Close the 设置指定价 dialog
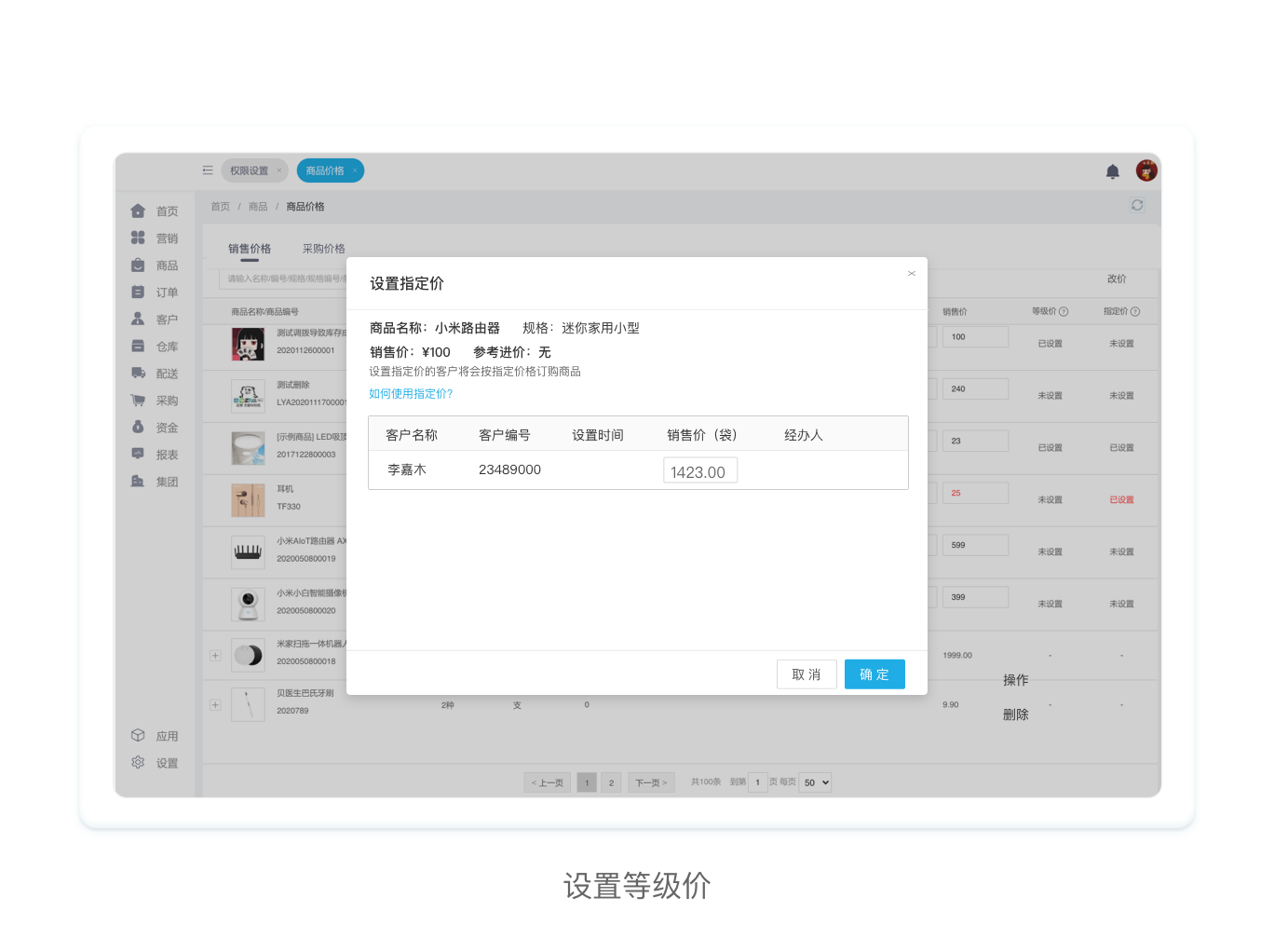 click(x=911, y=274)
